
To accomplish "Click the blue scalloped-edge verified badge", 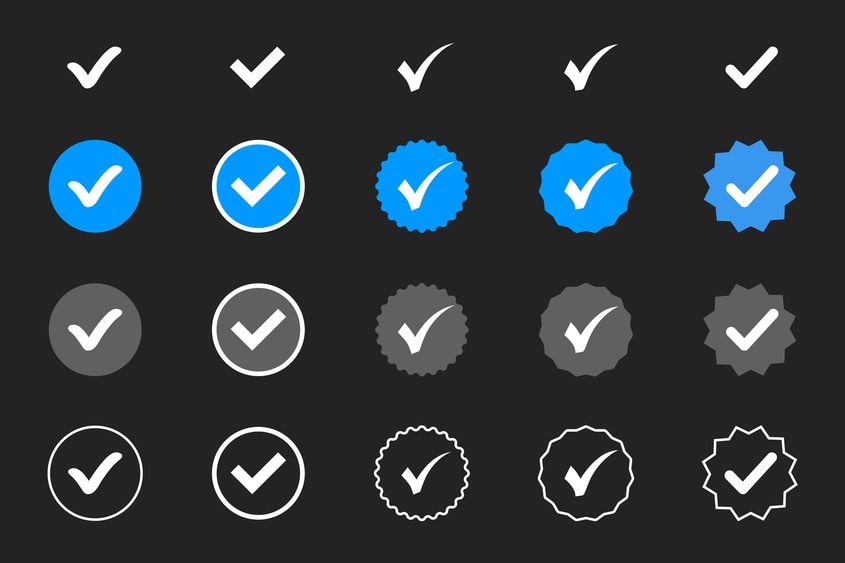I will (x=422, y=186).
